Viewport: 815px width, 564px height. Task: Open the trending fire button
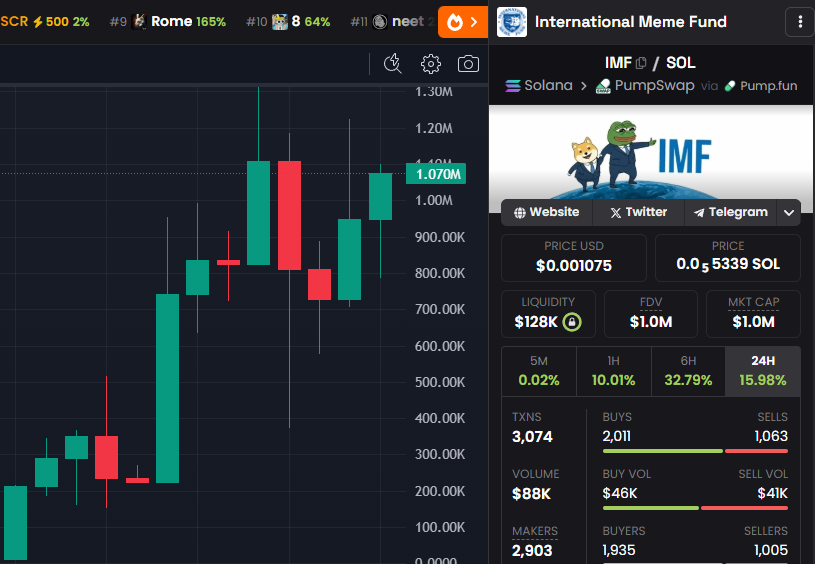click(x=463, y=22)
